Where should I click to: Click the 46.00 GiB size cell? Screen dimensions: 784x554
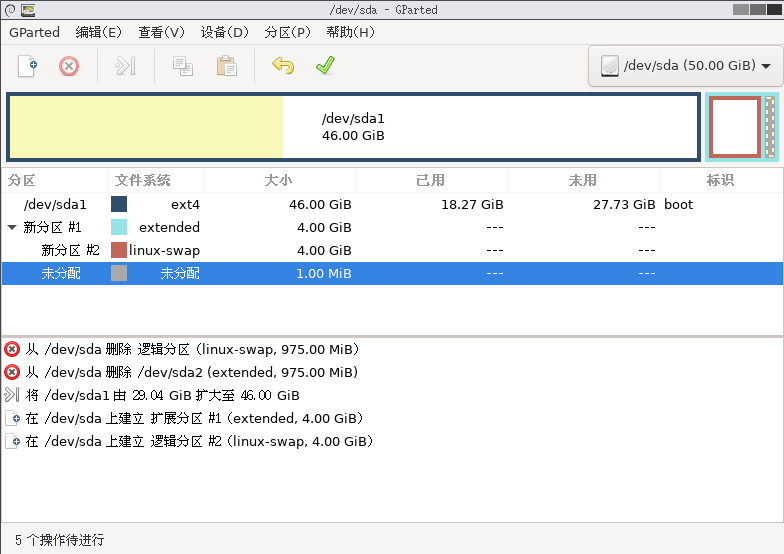[x=320, y=204]
